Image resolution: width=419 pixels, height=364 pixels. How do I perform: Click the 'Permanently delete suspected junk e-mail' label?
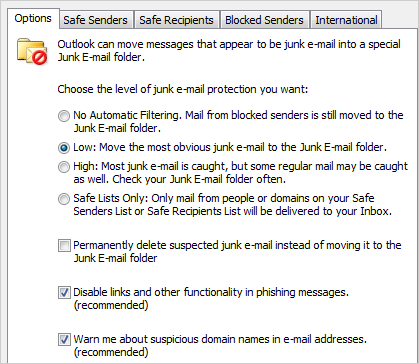237,252
